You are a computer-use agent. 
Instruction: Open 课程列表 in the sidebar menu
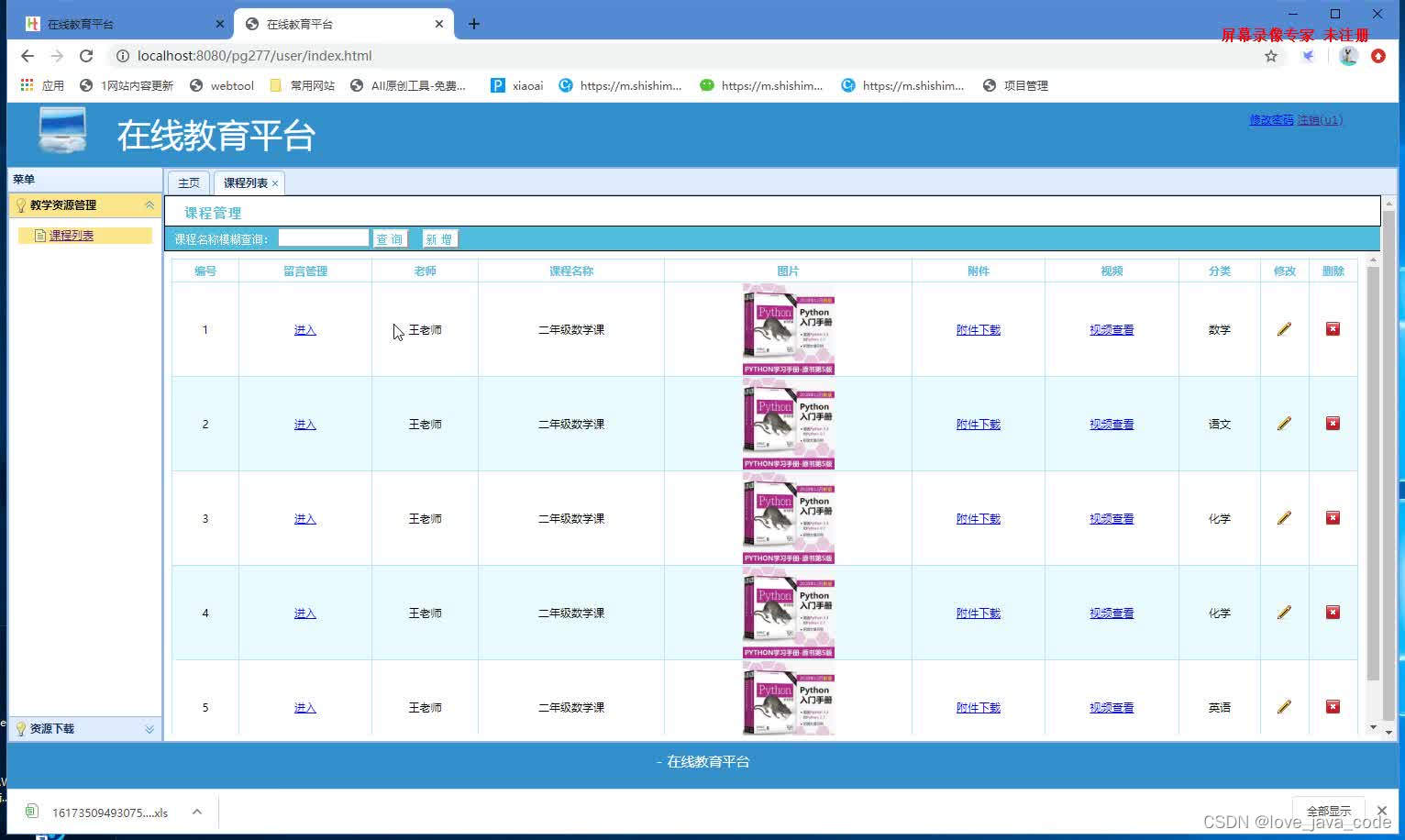[x=72, y=236]
